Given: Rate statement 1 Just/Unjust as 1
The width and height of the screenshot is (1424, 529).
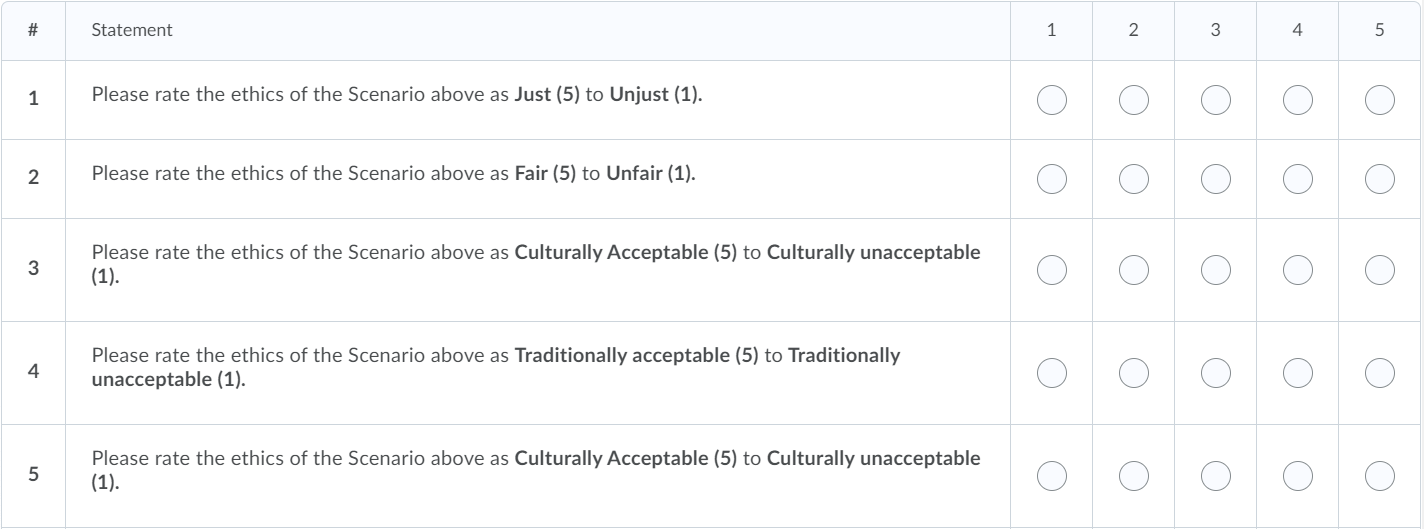Looking at the screenshot, I should point(1051,100).
